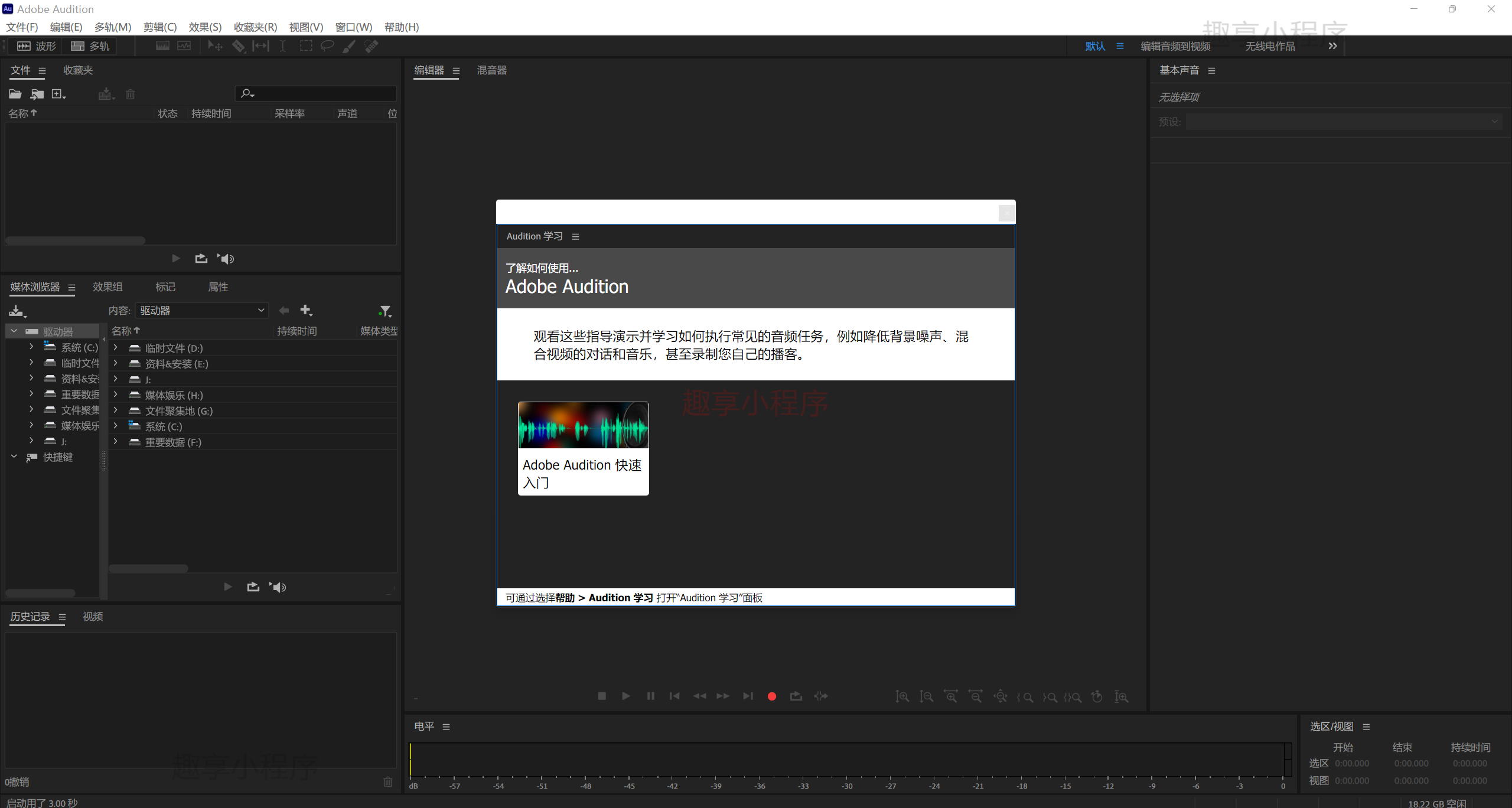Click Import File icon in Files panel
This screenshot has height=808, width=1512.
coord(37,94)
